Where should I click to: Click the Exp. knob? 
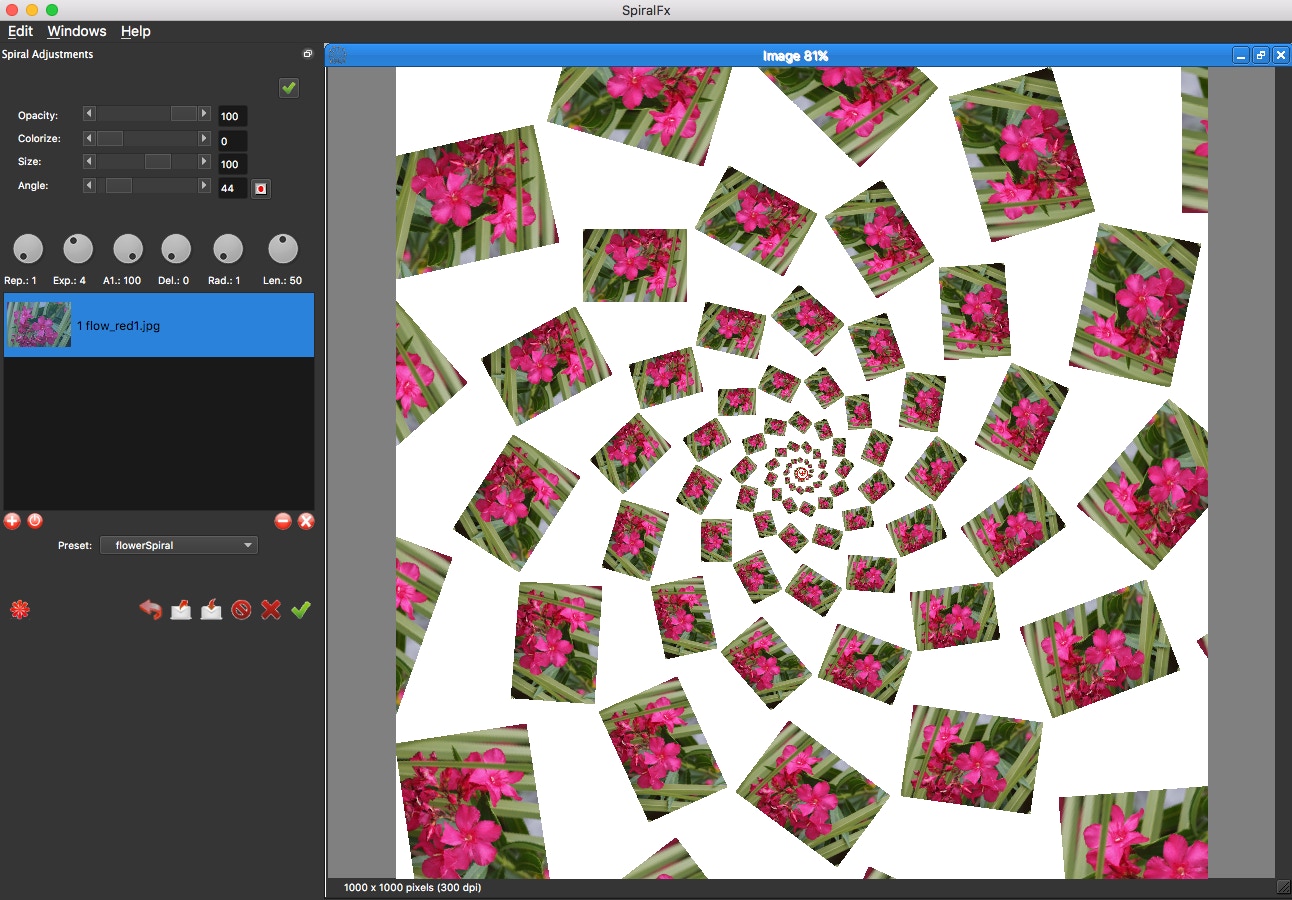[x=78, y=249]
